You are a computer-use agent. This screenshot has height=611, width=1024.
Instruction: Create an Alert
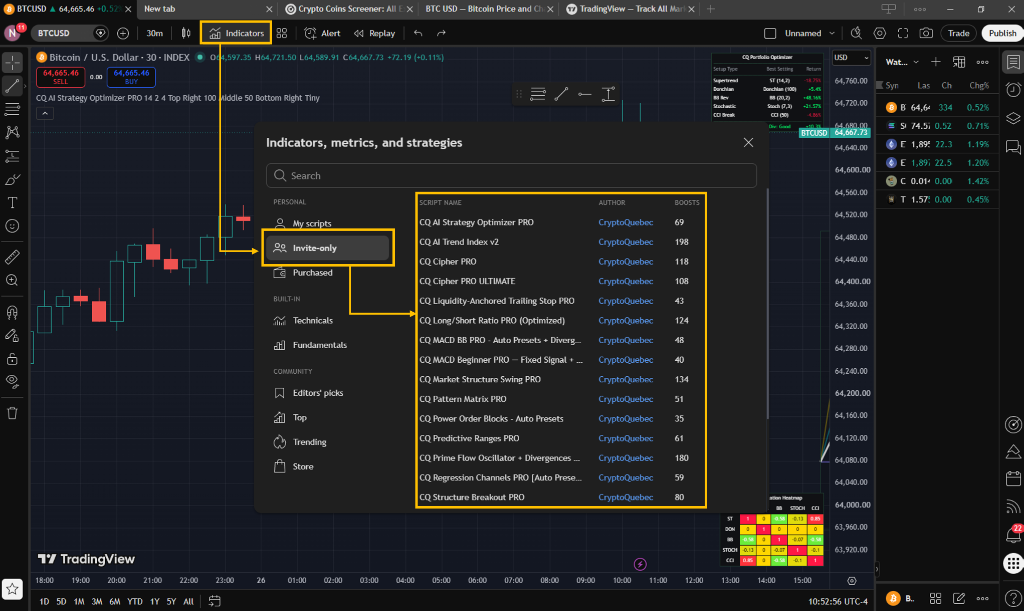click(323, 33)
